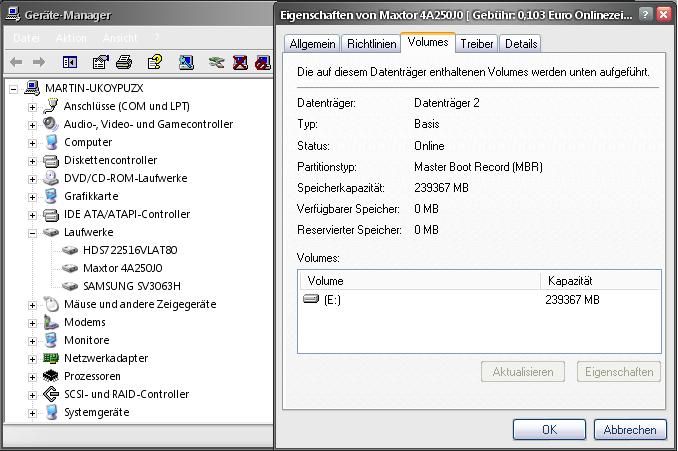Open help via the question mark toolbar icon

(155, 62)
